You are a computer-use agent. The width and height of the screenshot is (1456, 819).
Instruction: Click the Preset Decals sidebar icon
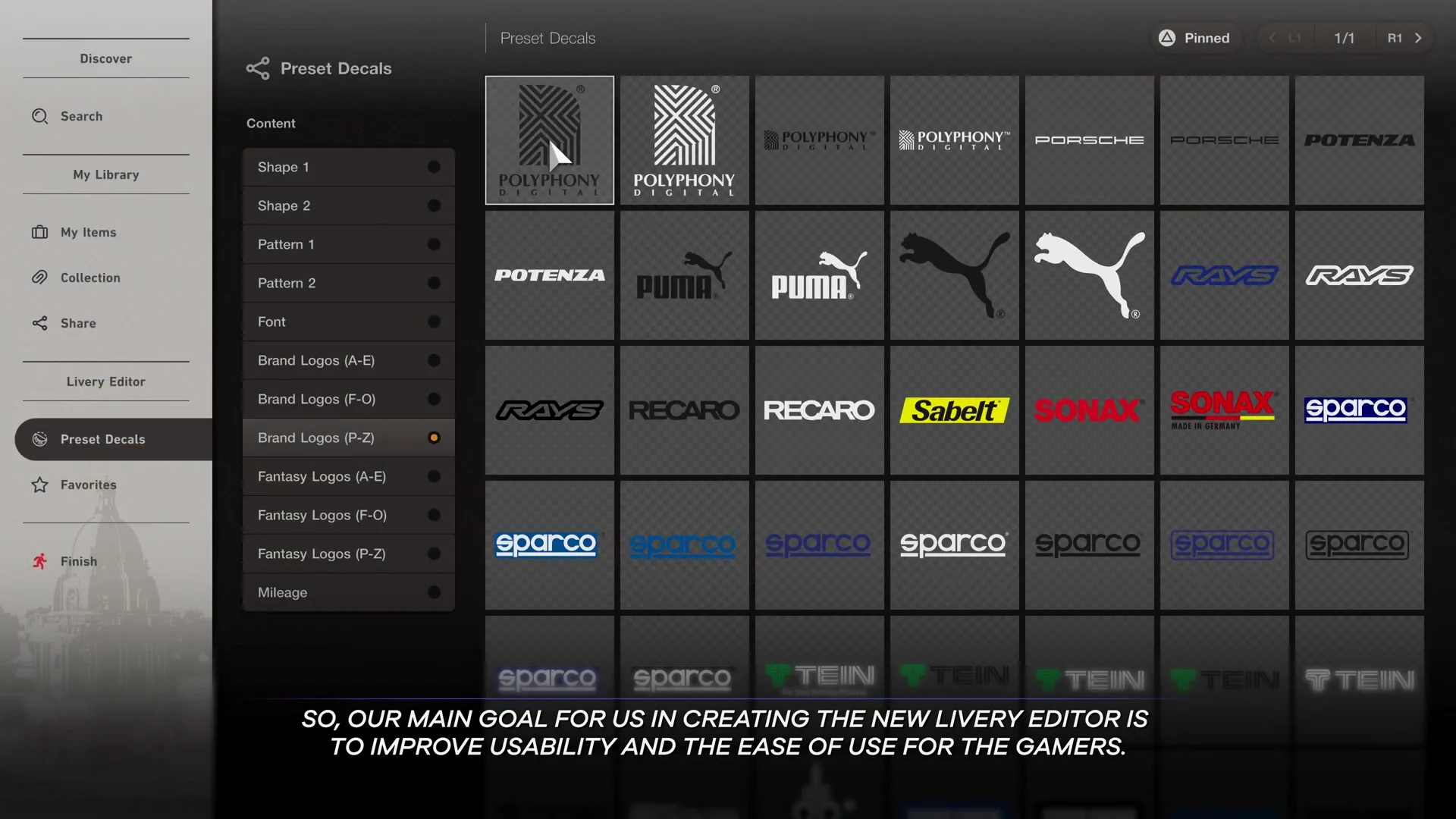(x=39, y=439)
